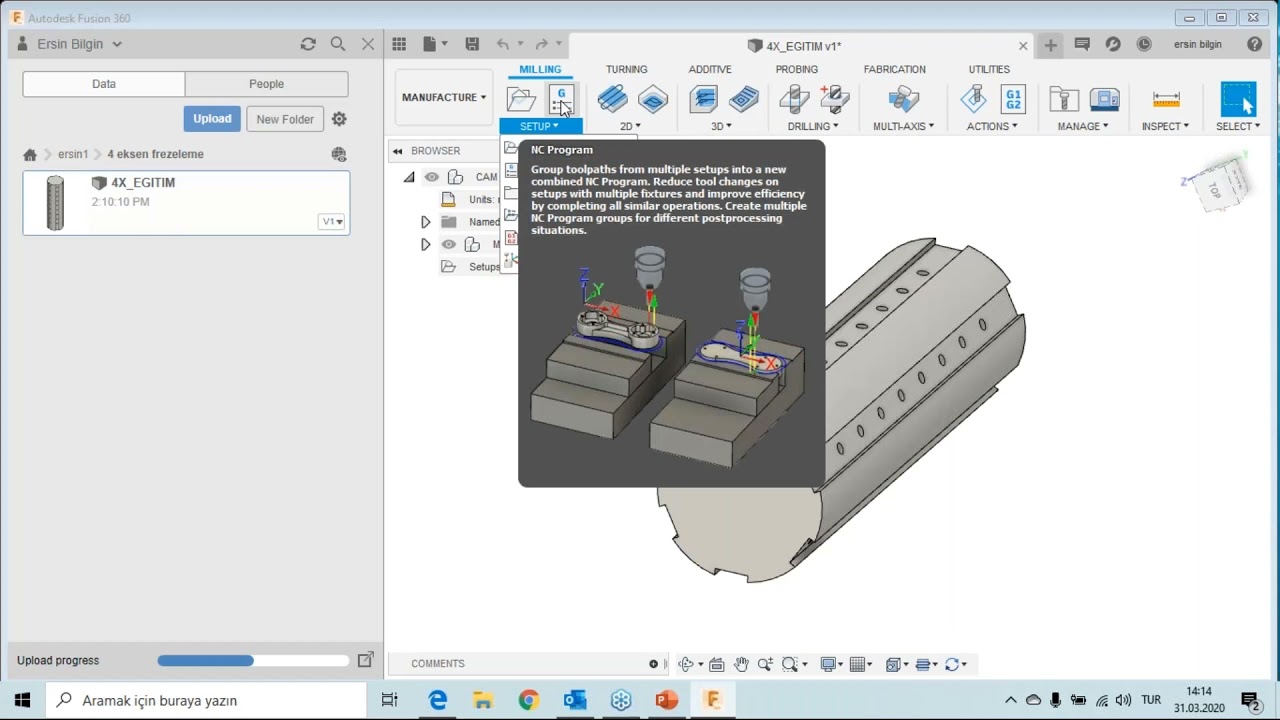
Task: Go to ersin1 in breadcrumb
Action: pos(73,154)
